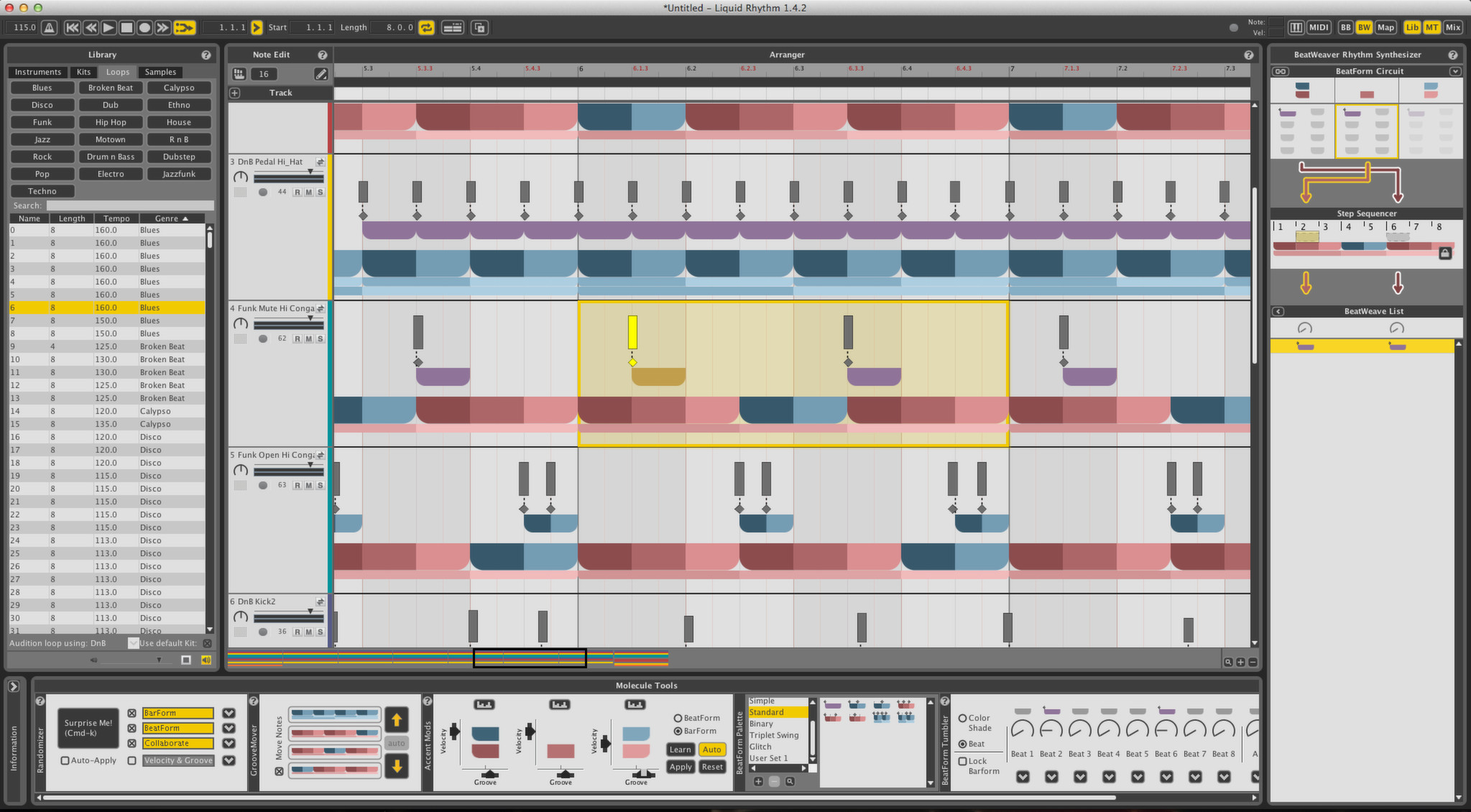The height and width of the screenshot is (812, 1471).
Task: Click the Play button in the transport bar
Action: coord(108,27)
